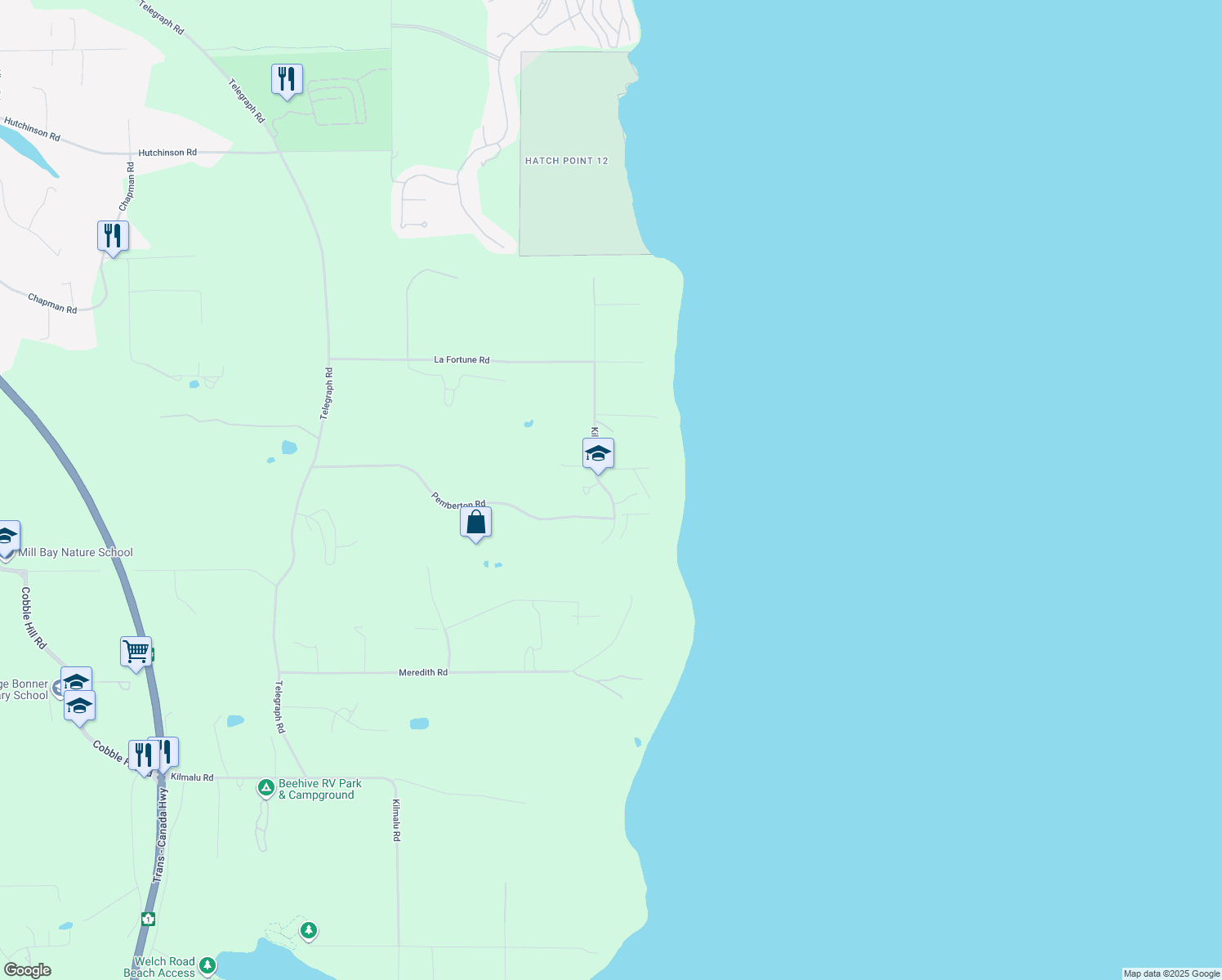Click the Google logo
The image size is (1222, 980).
point(28,970)
